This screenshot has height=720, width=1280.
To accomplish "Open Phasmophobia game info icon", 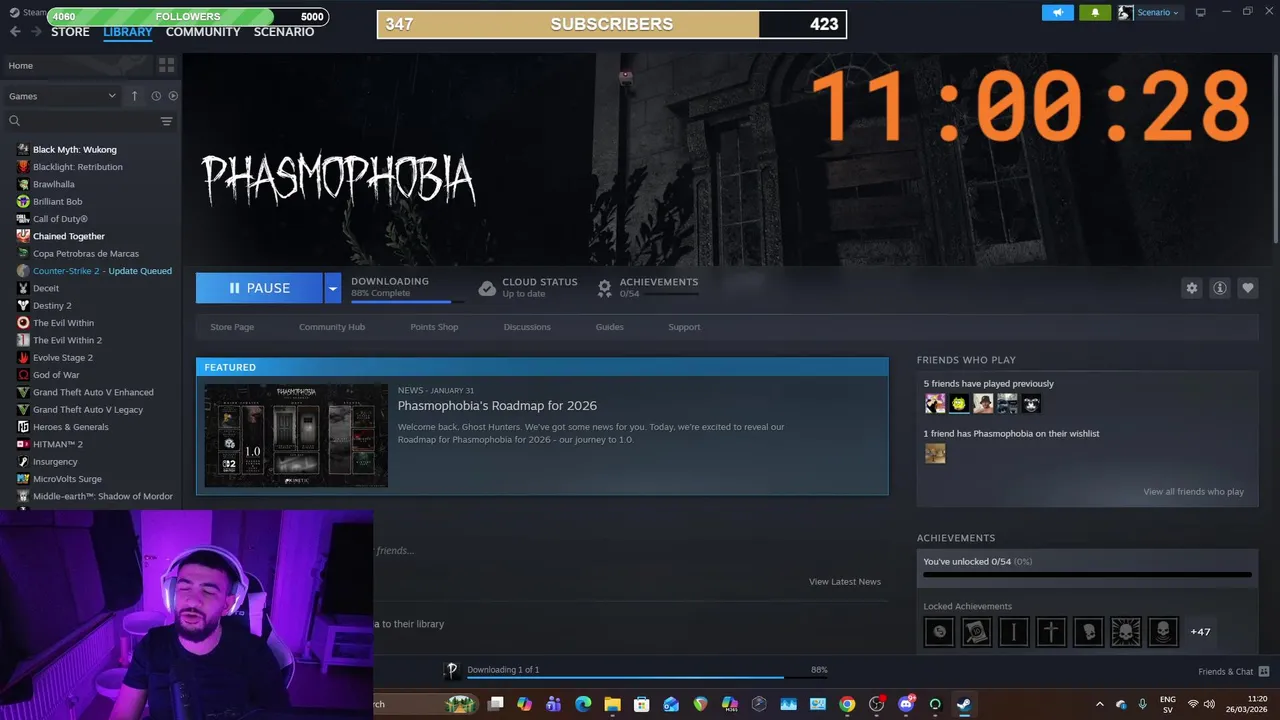I will point(1219,288).
